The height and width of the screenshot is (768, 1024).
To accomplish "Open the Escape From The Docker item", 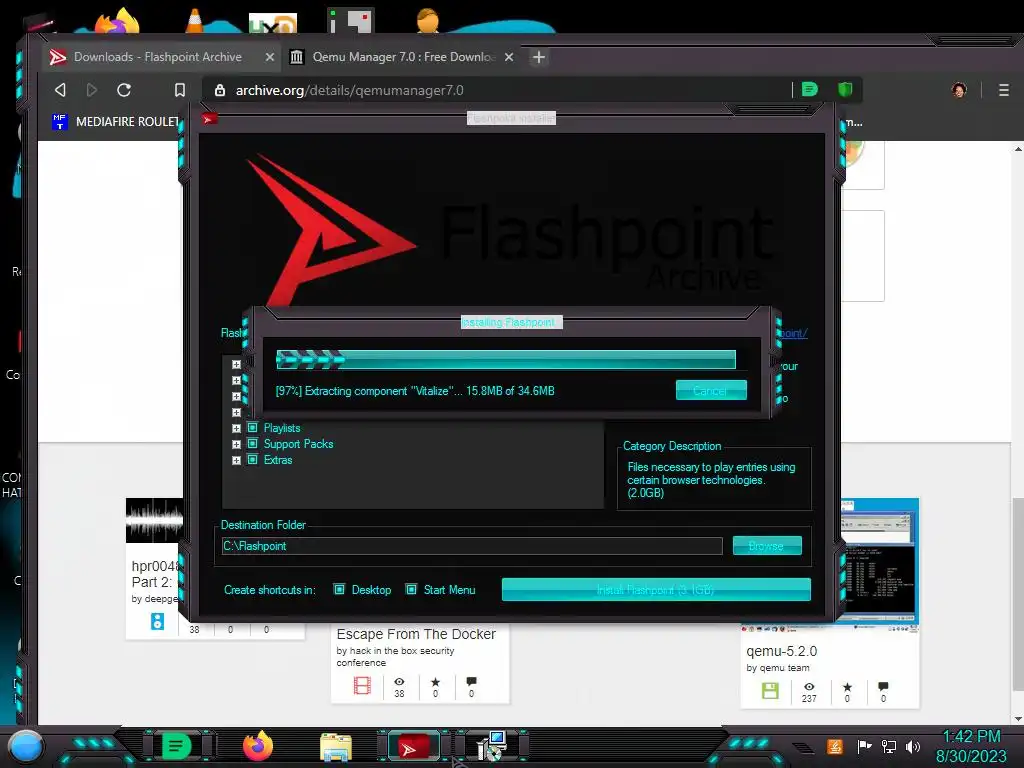I will (x=416, y=634).
